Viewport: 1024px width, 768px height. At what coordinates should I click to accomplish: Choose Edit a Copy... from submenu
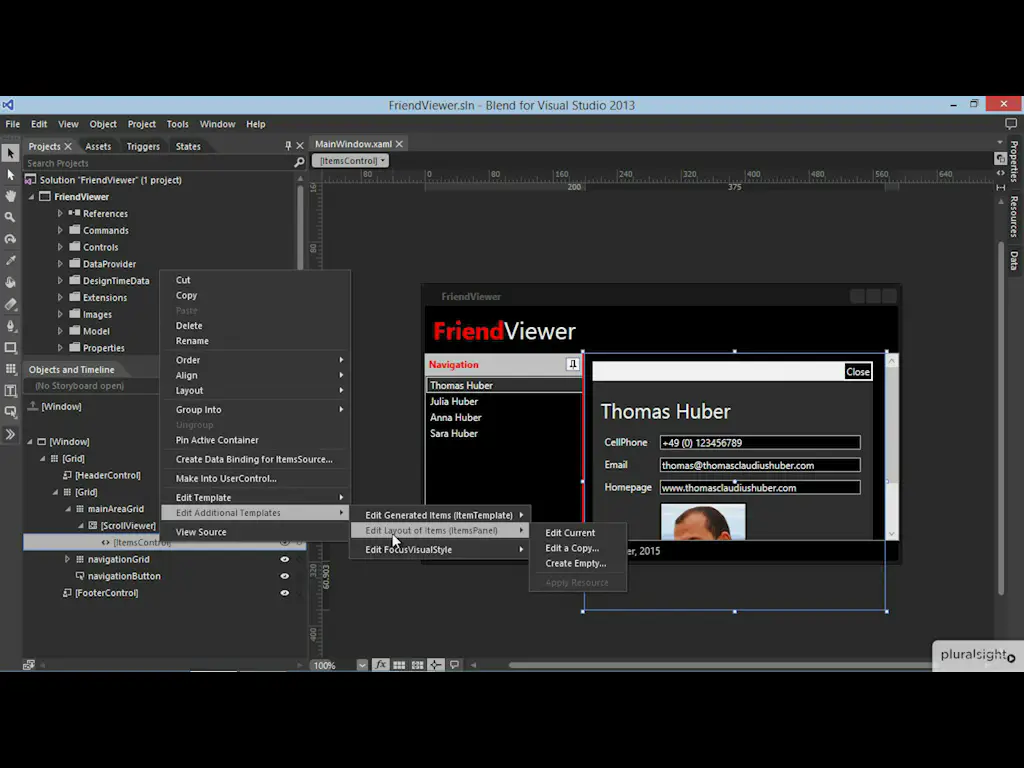click(578, 548)
